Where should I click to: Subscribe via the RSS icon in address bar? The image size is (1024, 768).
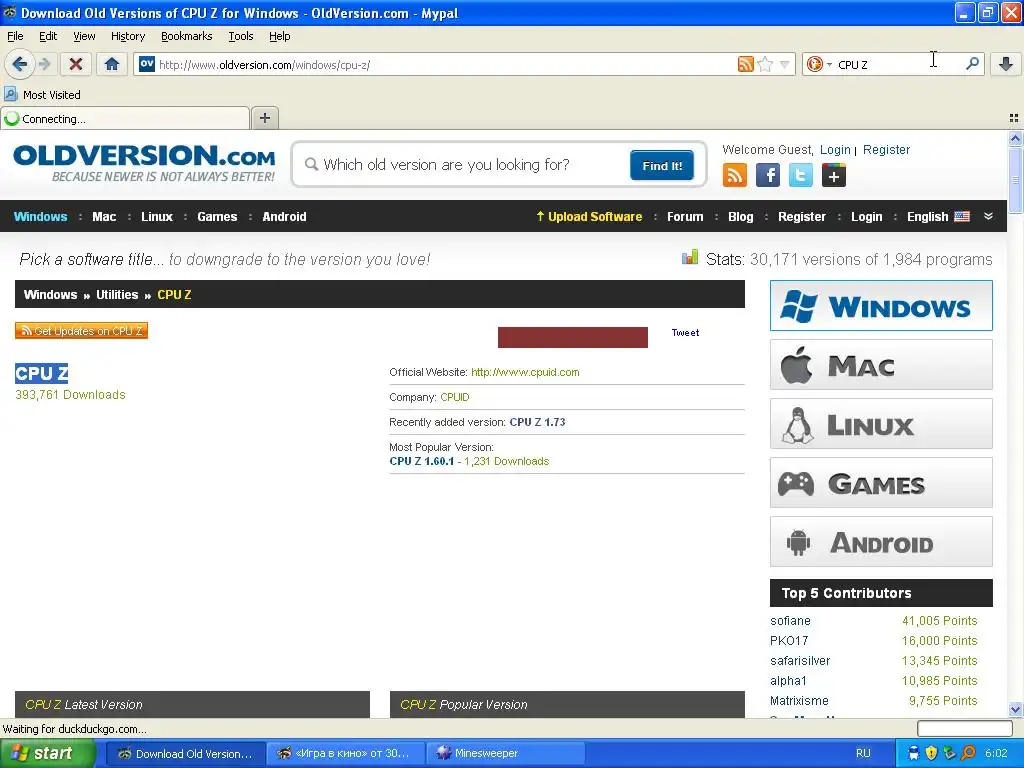click(745, 64)
